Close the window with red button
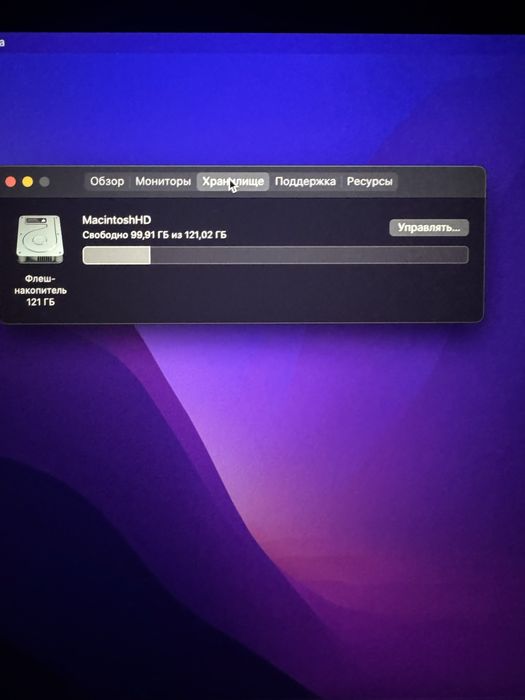Screen dimensions: 525x700 tap(11, 182)
